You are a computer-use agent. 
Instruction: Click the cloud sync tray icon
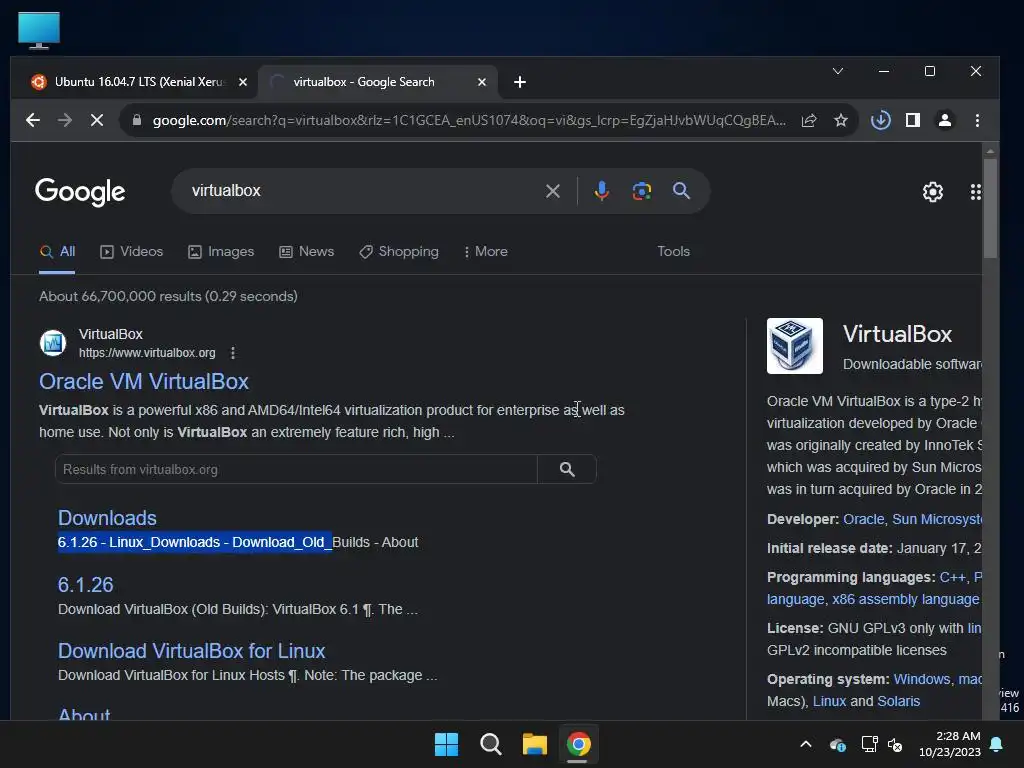point(837,744)
